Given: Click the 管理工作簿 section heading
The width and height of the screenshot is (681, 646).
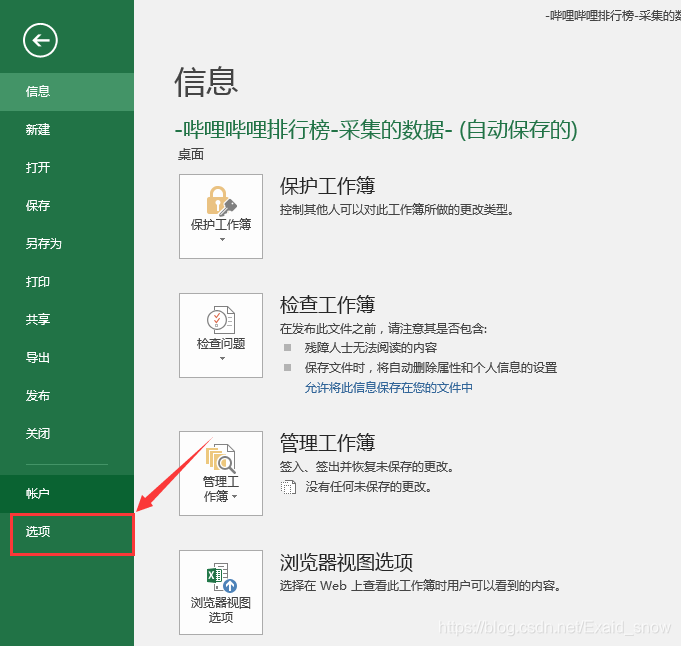Looking at the screenshot, I should tap(327, 443).
